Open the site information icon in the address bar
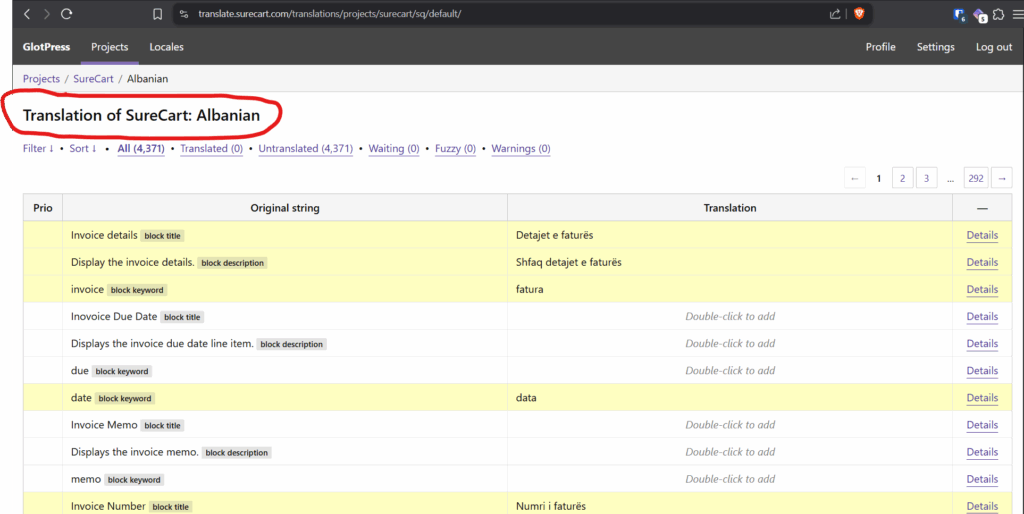1024x514 pixels. click(x=184, y=14)
